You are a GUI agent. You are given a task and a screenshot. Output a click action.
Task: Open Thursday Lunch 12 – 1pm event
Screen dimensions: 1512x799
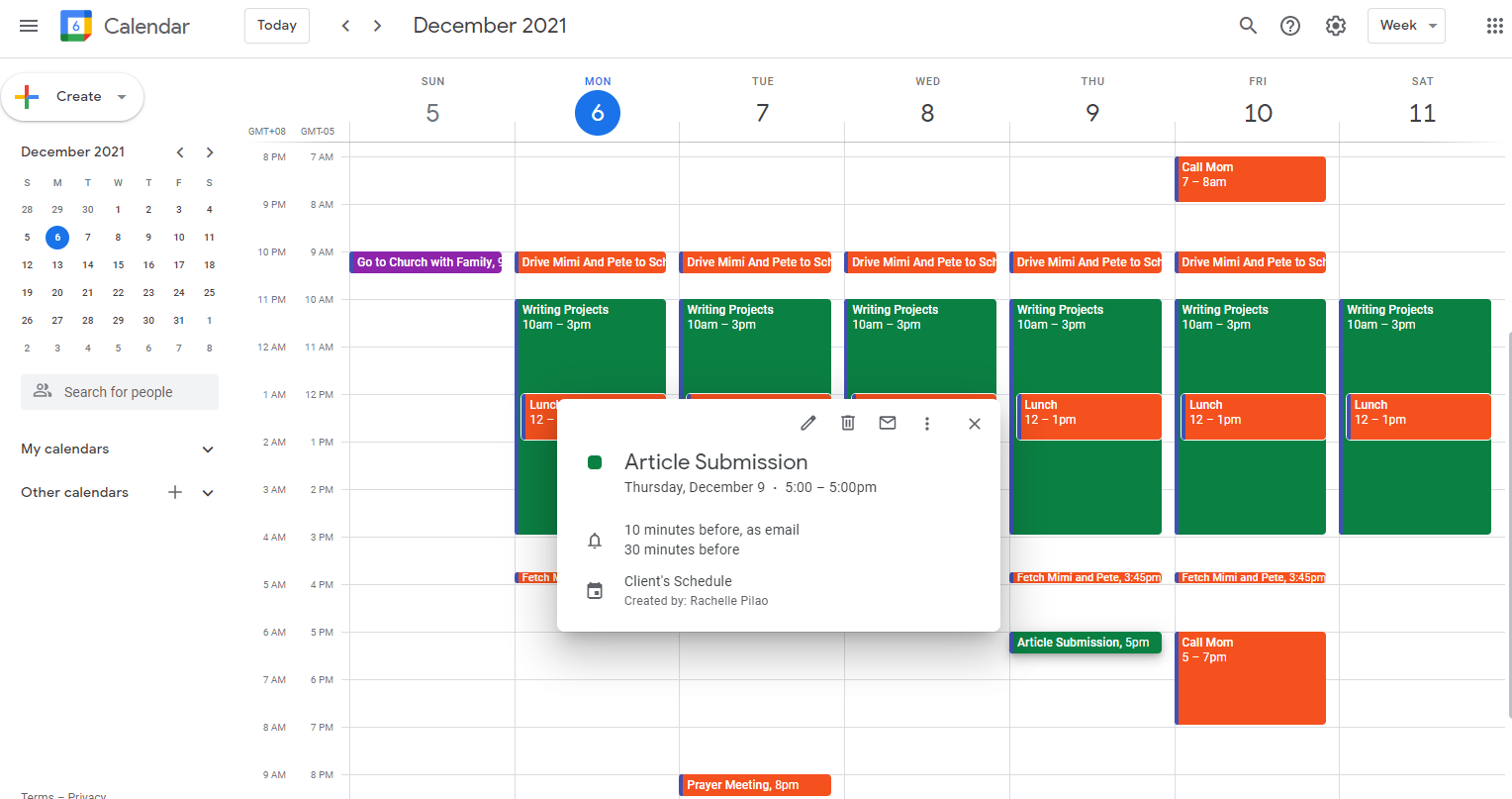coord(1089,417)
